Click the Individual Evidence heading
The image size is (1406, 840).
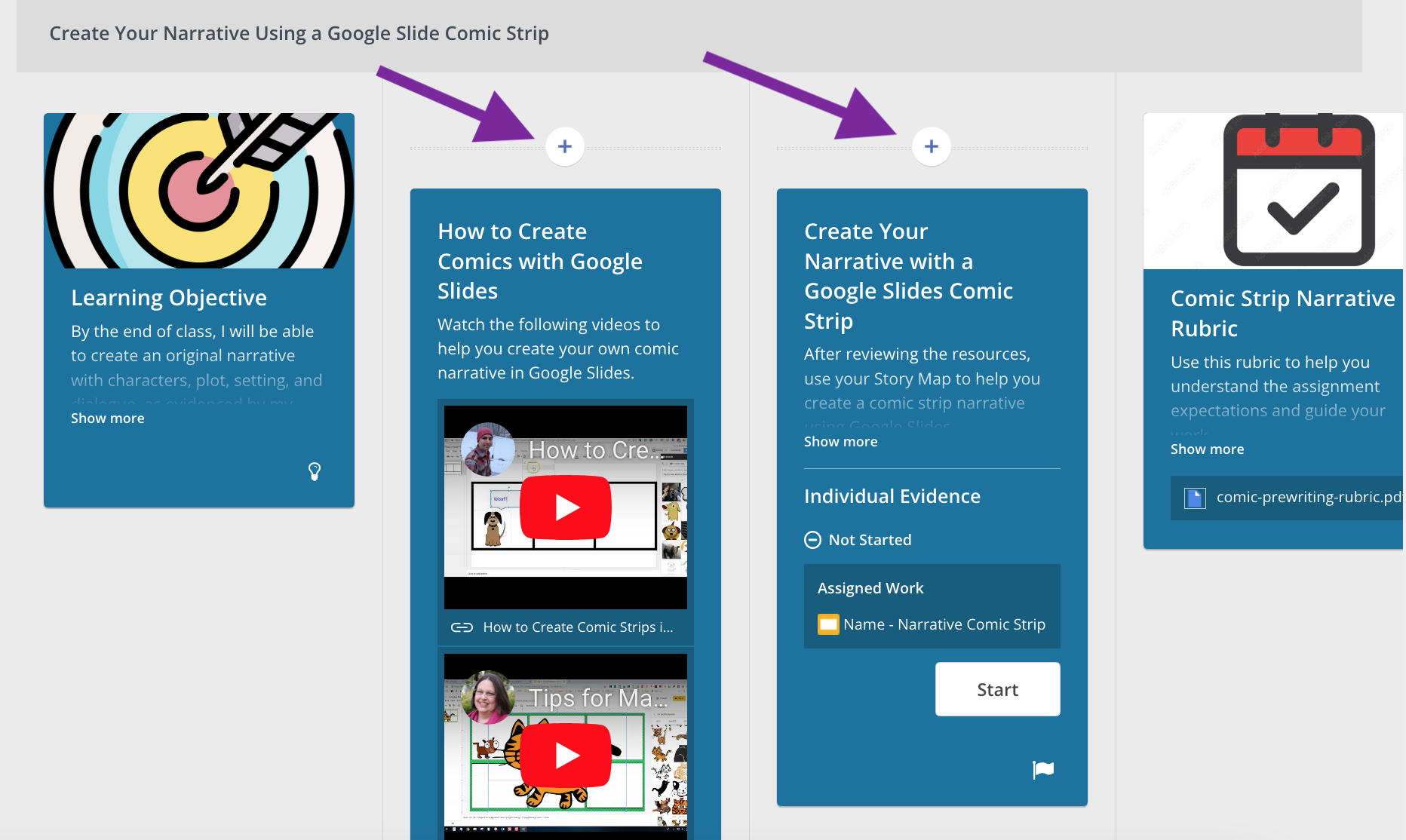(x=892, y=496)
